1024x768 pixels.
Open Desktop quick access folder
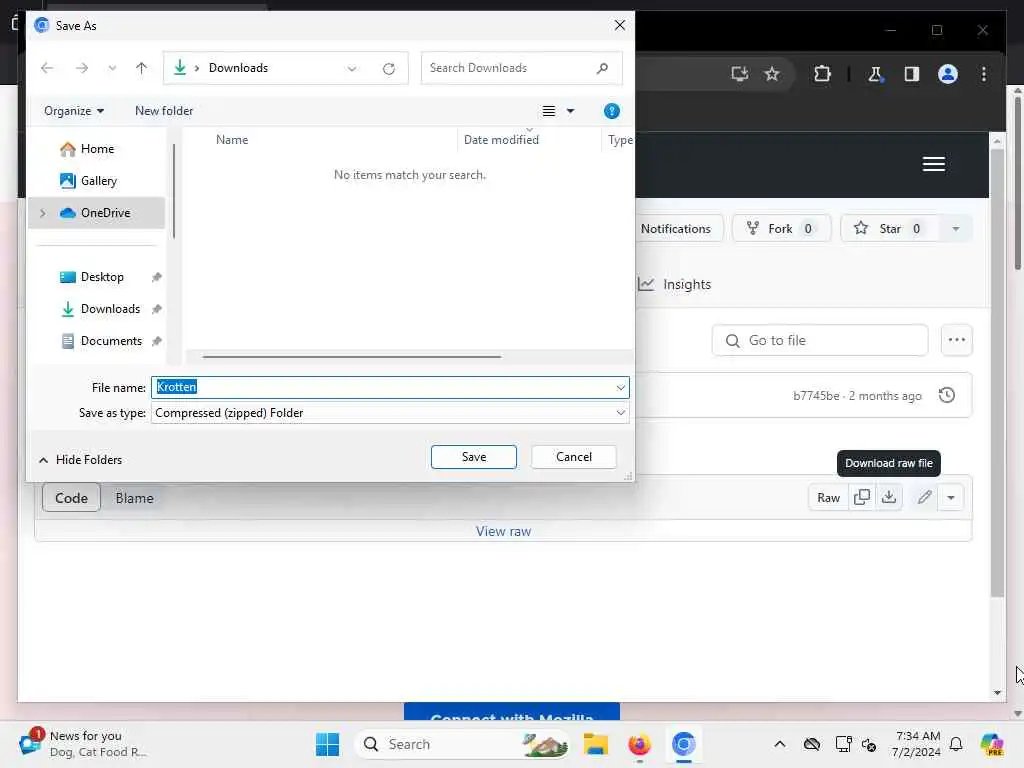tap(101, 277)
